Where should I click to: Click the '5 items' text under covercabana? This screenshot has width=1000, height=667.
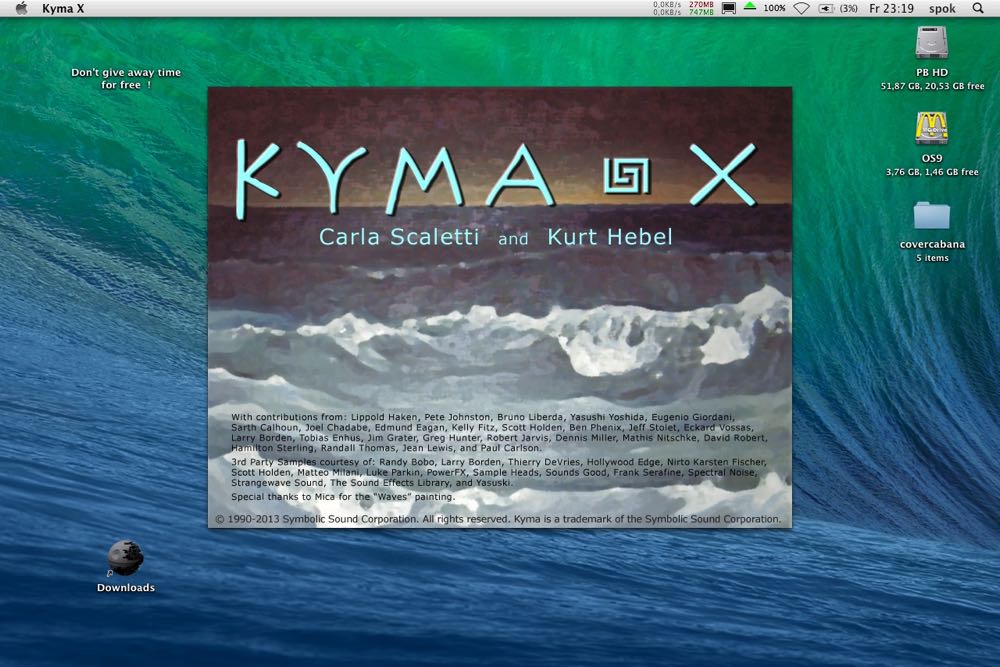point(932,258)
